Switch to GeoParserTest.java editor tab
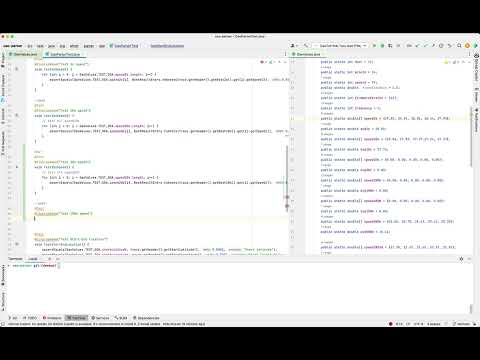 [x=63, y=54]
